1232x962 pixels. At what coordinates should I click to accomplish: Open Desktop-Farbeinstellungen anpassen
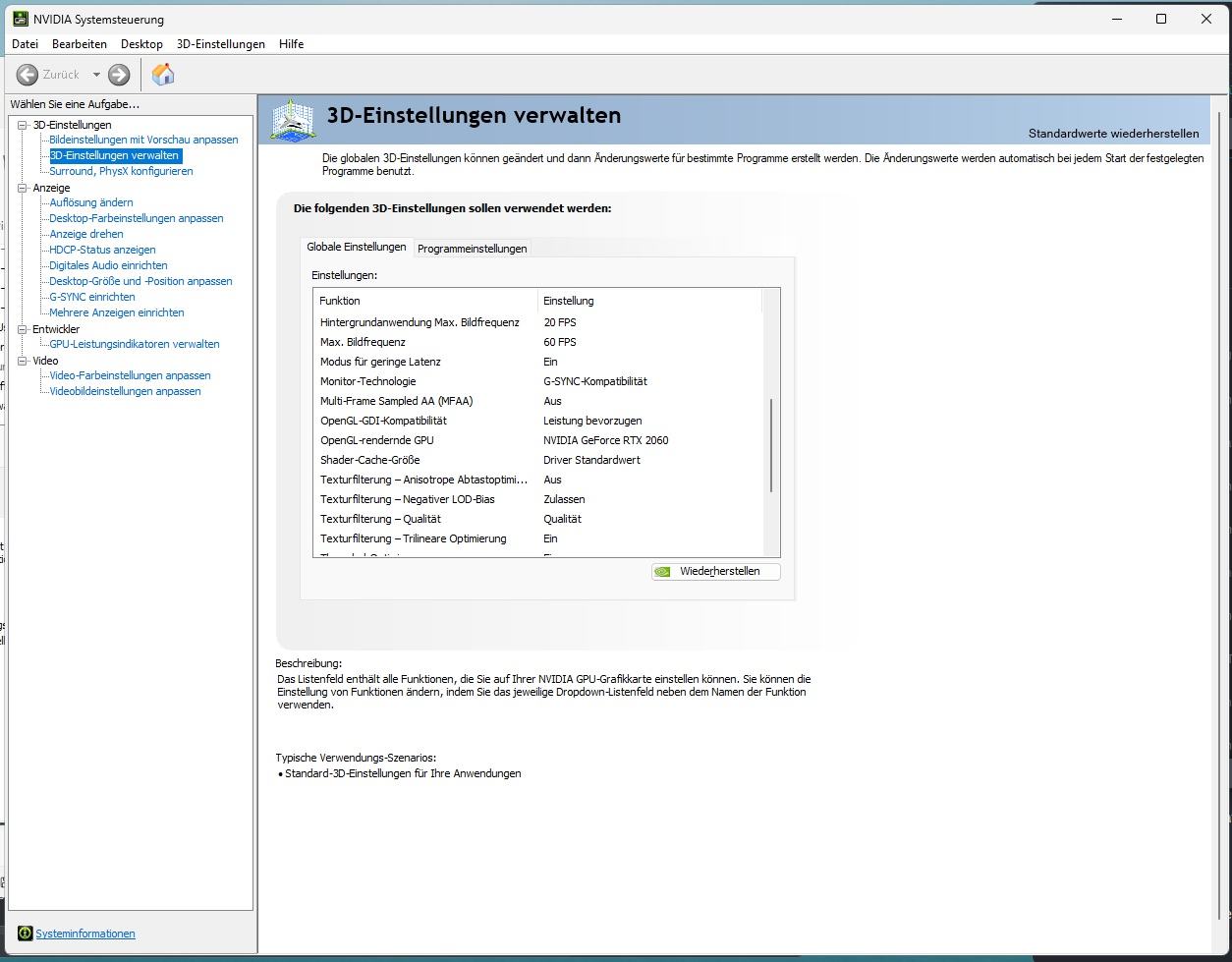pos(137,218)
